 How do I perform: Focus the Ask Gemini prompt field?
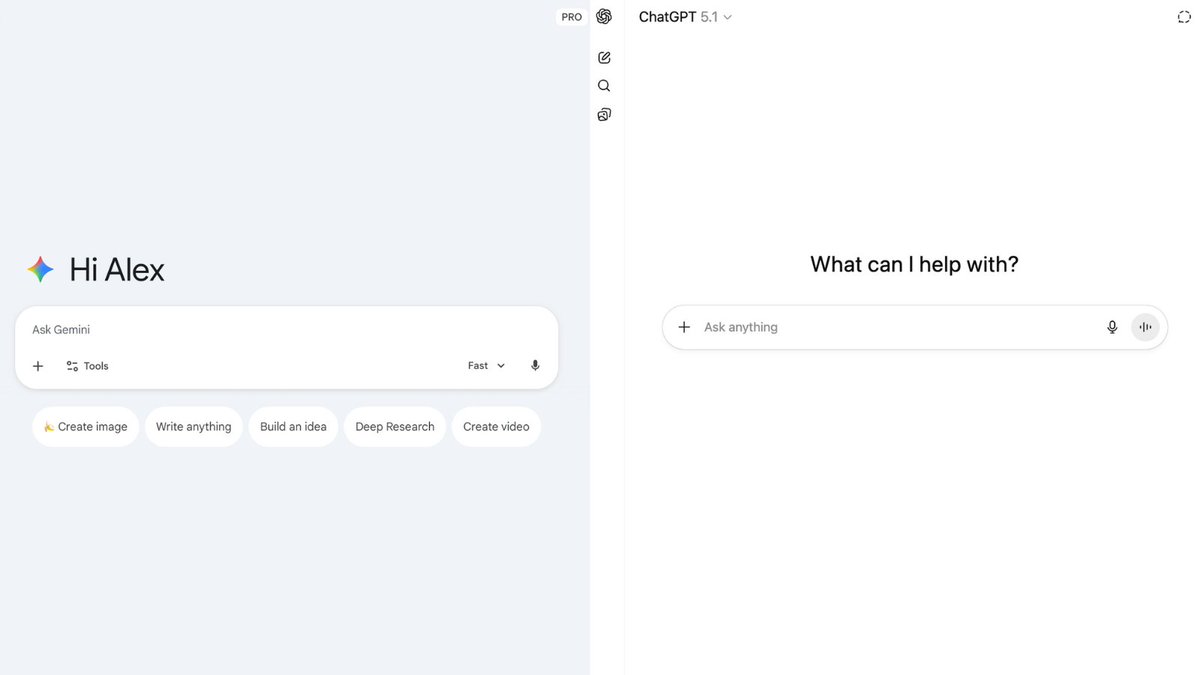click(x=286, y=330)
